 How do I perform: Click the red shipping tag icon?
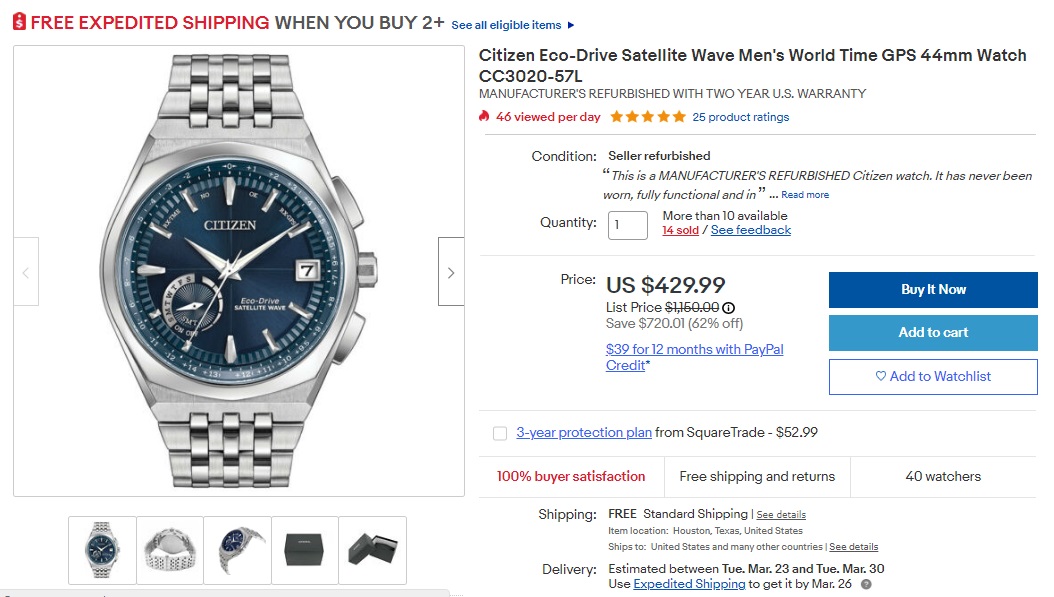19,22
